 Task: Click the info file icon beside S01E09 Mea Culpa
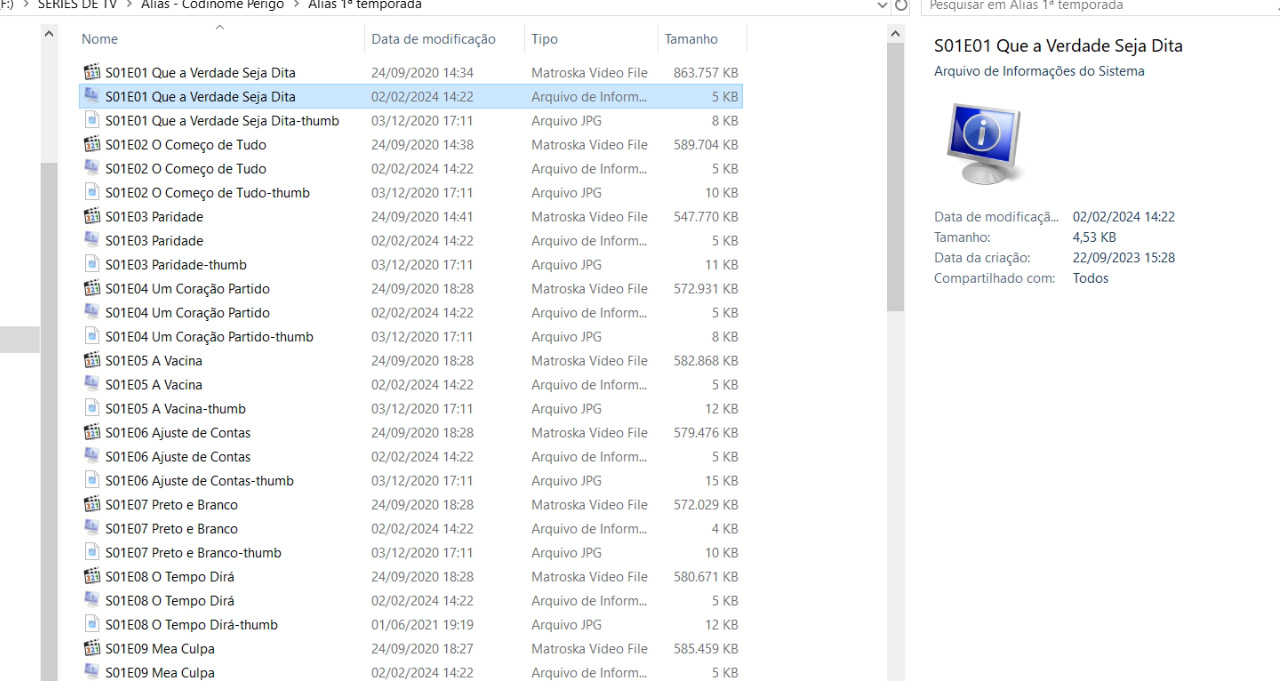(92, 672)
